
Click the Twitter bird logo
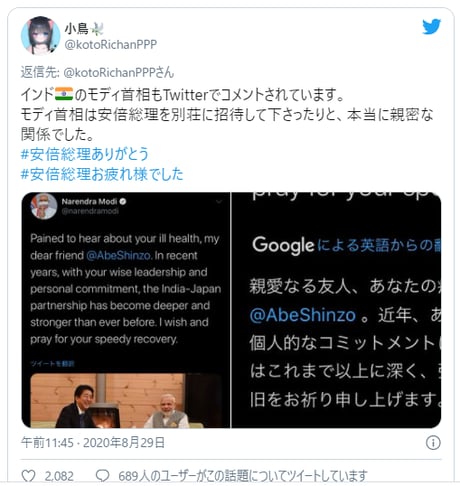point(432,27)
